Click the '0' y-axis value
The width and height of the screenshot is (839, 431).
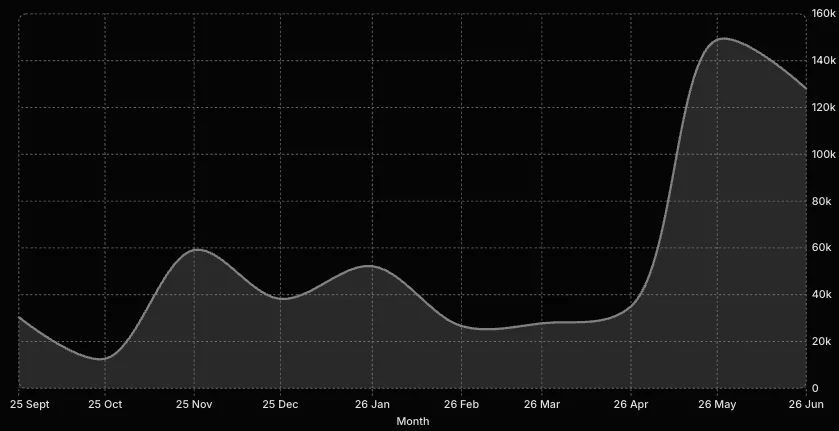pyautogui.click(x=814, y=388)
